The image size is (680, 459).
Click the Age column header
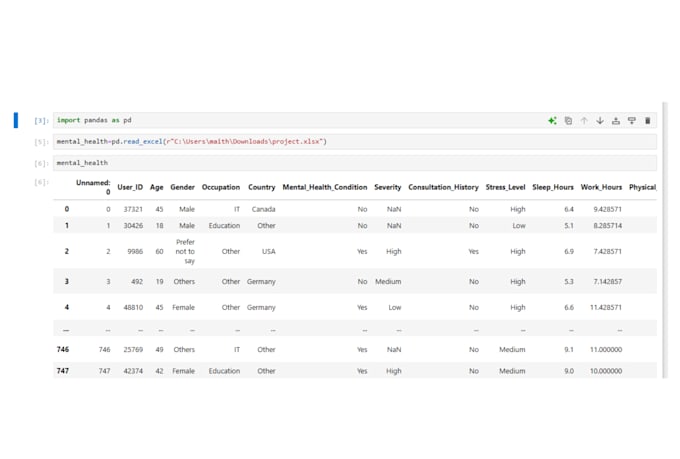point(157,187)
